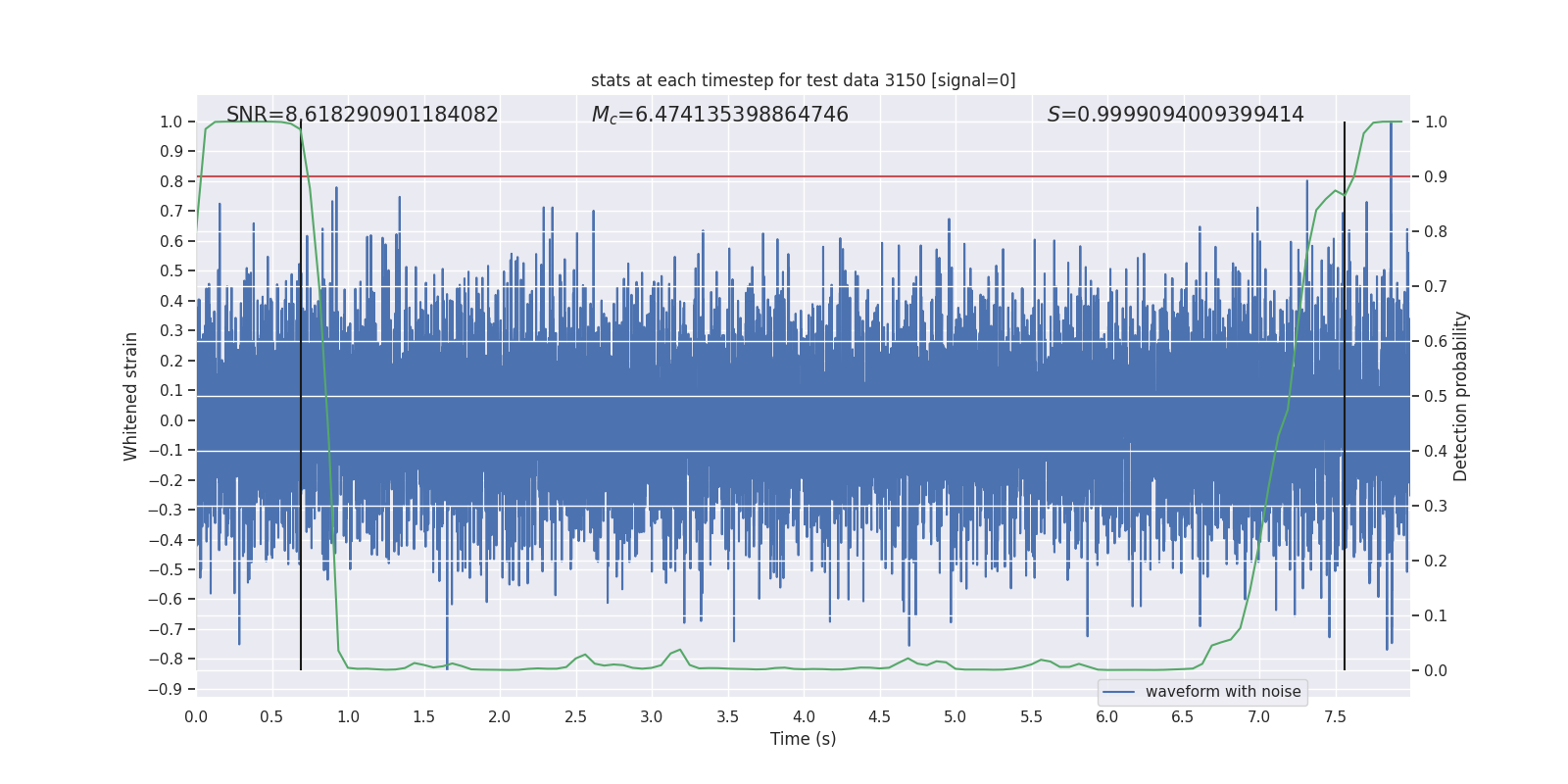1568x784 pixels.
Task: Select the "Time (s)" x-axis label
Action: 804,739
